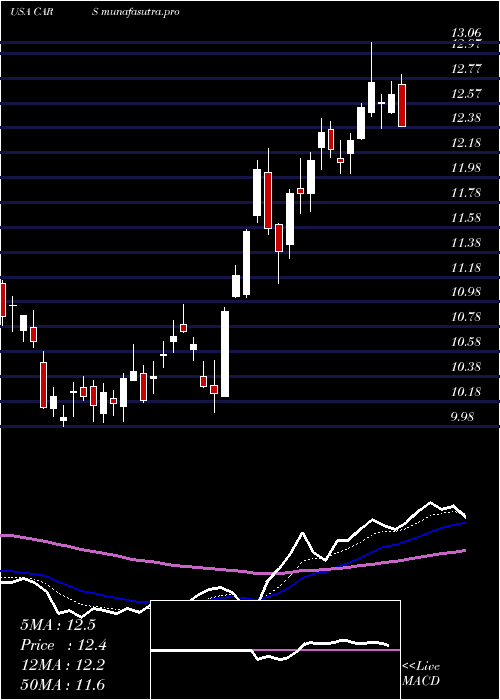This screenshot has height=700, width=500.
Task: Click the 5MA : 12.5 readout
Action: tap(58, 625)
